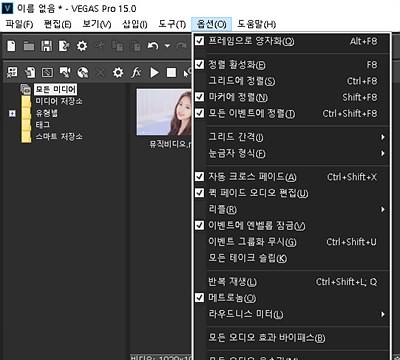The width and height of the screenshot is (400, 360).
Task: Toggle 이벤트에 엔벨롭 잠금 option
Action: point(199,225)
